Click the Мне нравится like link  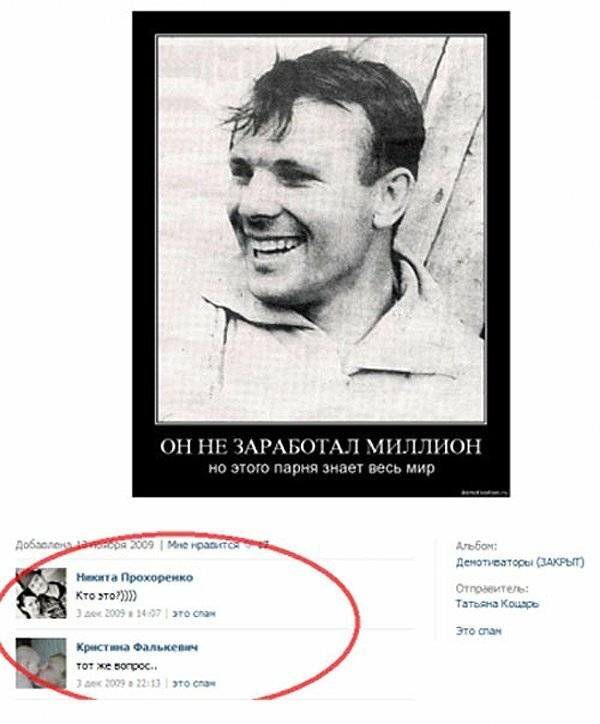(x=203, y=545)
